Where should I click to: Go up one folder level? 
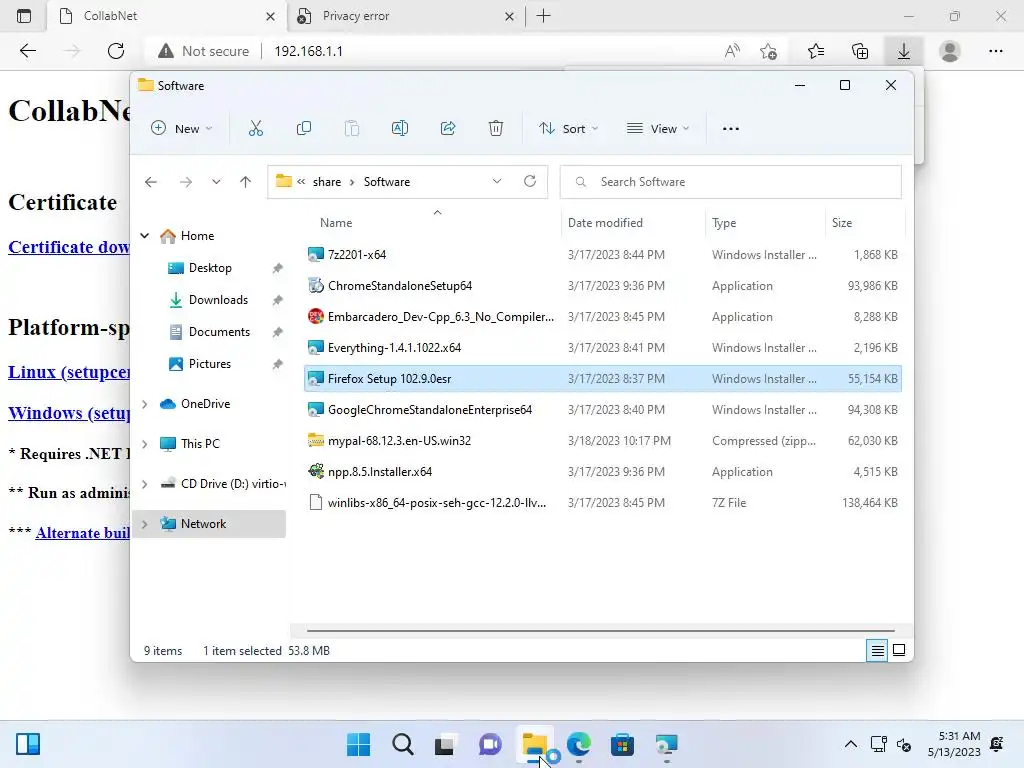point(246,182)
